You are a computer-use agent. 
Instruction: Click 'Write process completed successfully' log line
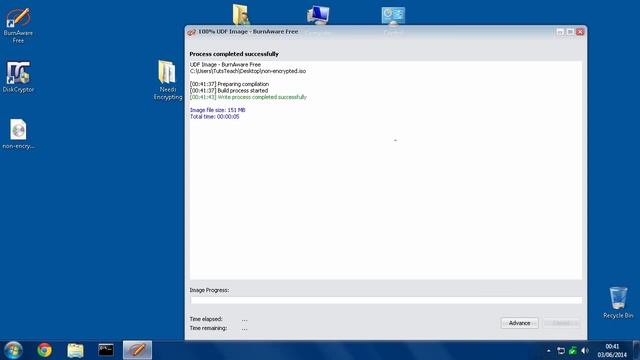tap(248, 97)
